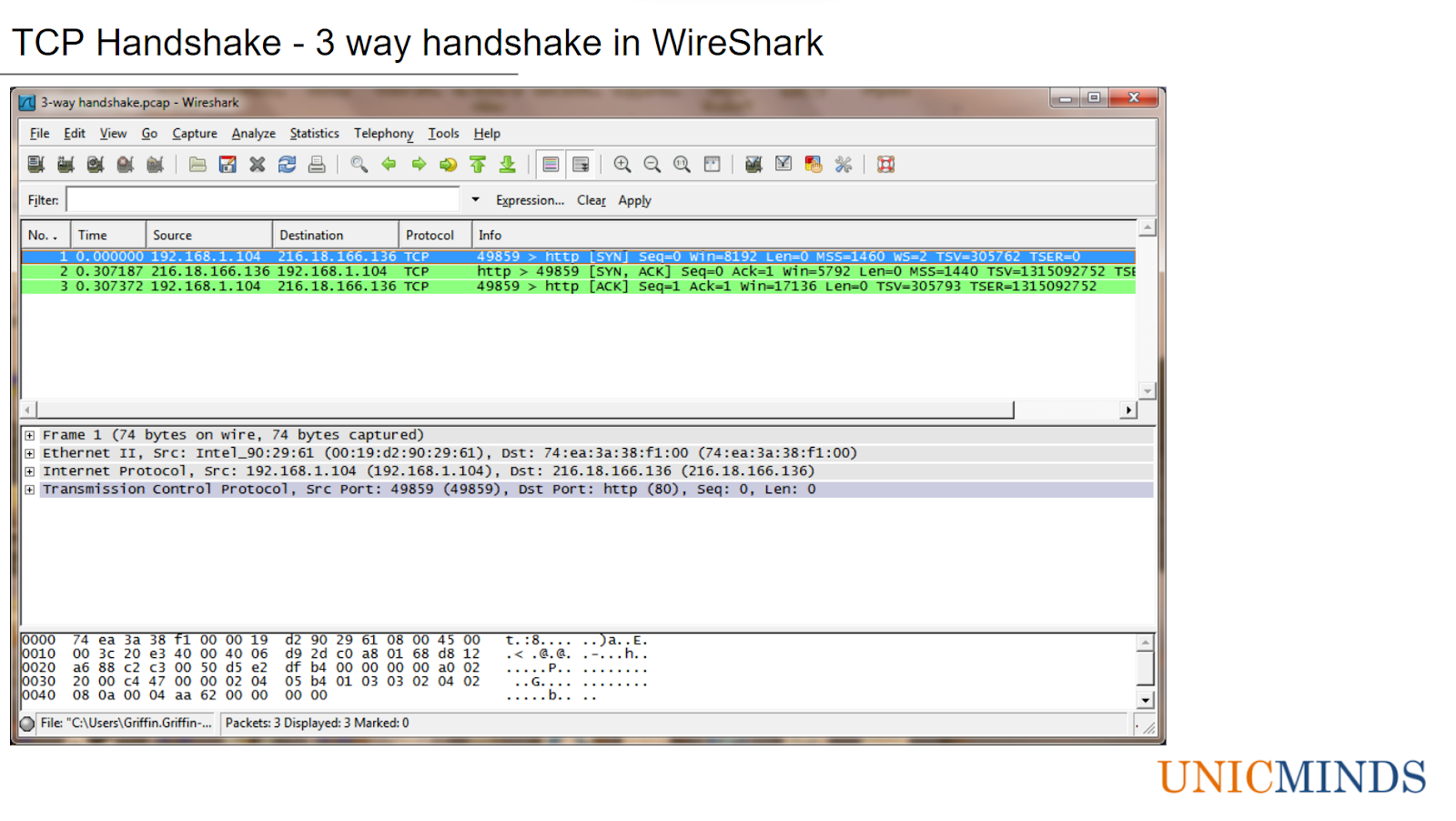Open the Telephony menu
The width and height of the screenshot is (1456, 821).
[383, 134]
